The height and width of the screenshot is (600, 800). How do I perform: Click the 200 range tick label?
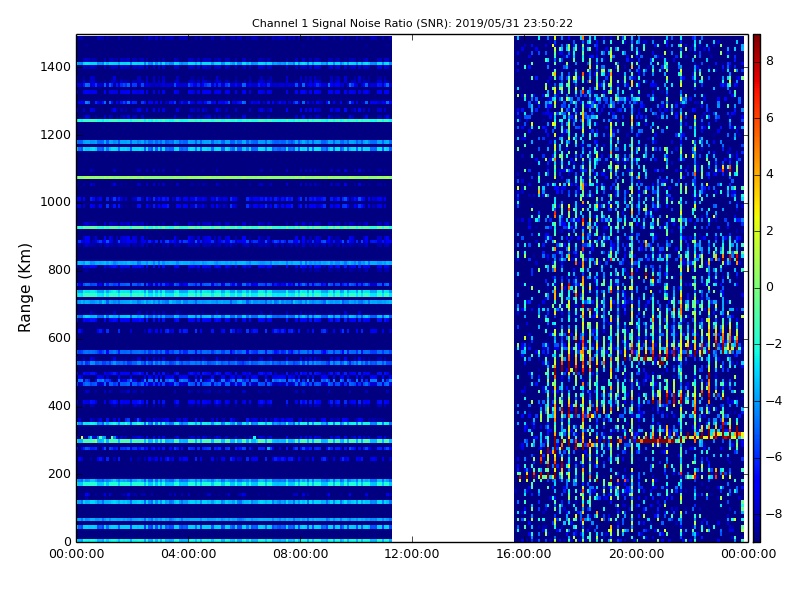(59, 473)
